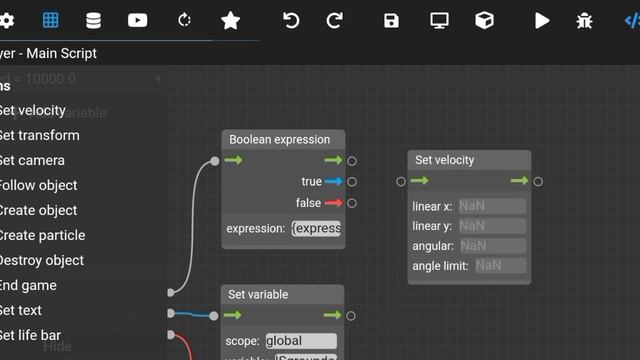Open the database stack icon
This screenshot has width=640, height=360.
[x=93, y=20]
